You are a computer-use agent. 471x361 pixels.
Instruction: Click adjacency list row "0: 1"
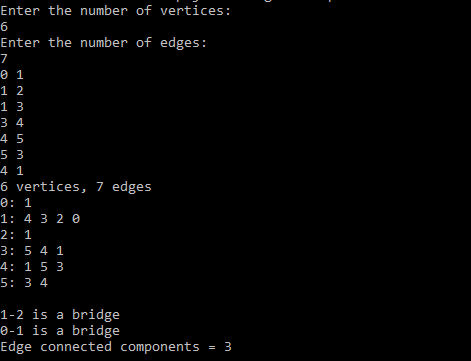16,203
